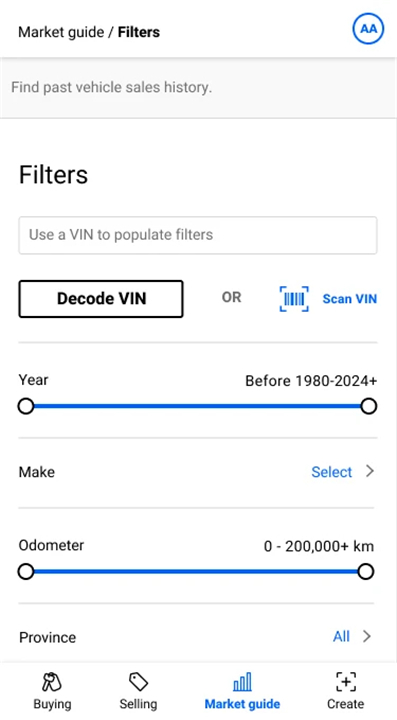The image size is (397, 720).
Task: Open the Province All option
Action: click(x=341, y=636)
